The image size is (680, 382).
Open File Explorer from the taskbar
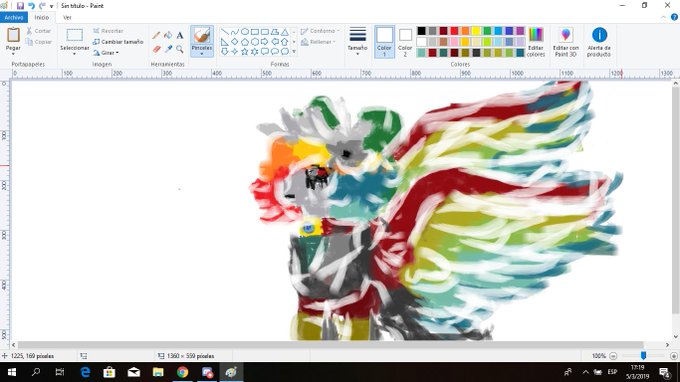158,372
